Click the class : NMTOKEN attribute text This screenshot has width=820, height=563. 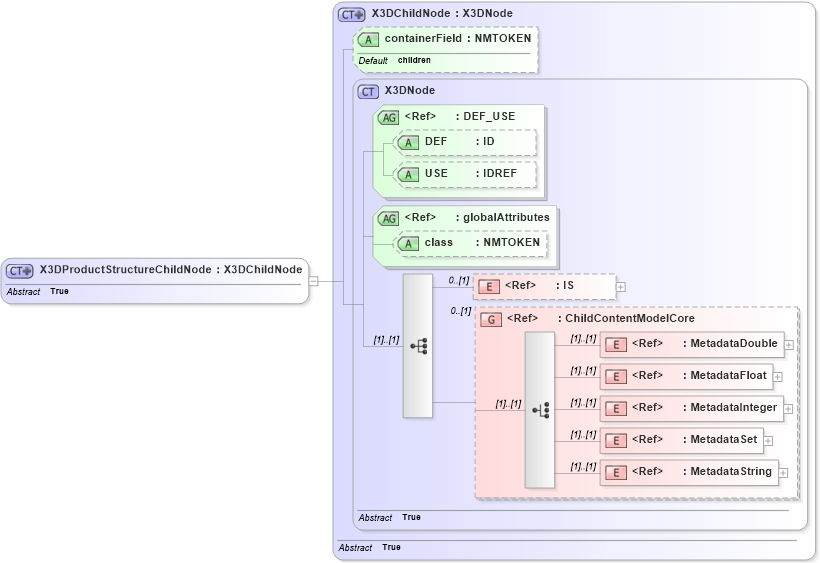tap(482, 243)
